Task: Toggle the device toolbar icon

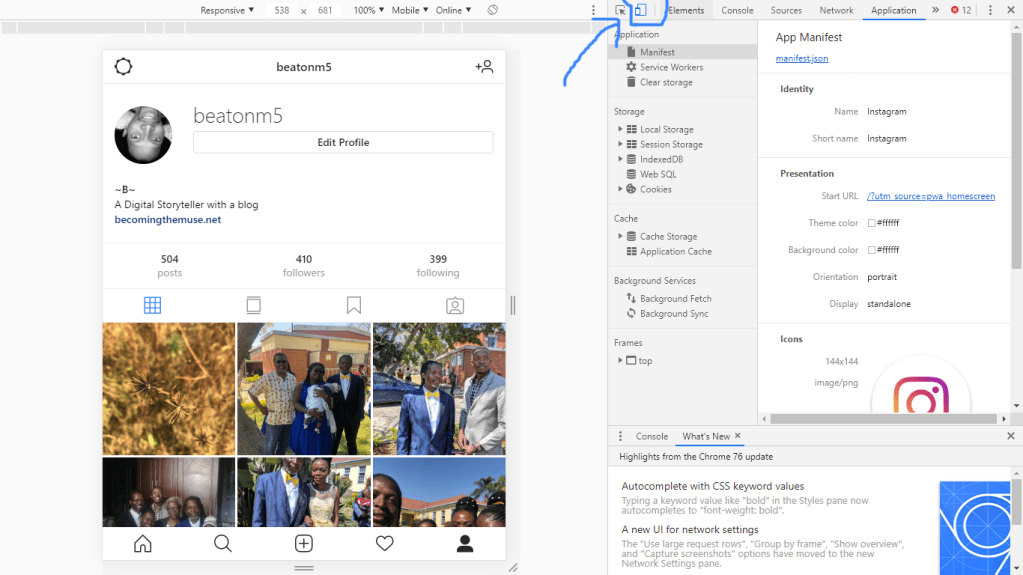Action: pos(641,10)
